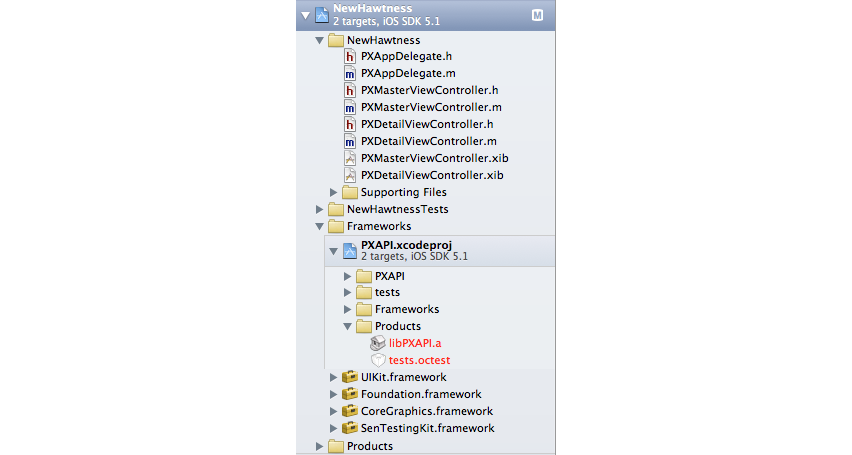Viewport: 852px width, 455px height.
Task: Click the folder icon of Products under PXAPI.xcodeproj
Action: coord(364,326)
